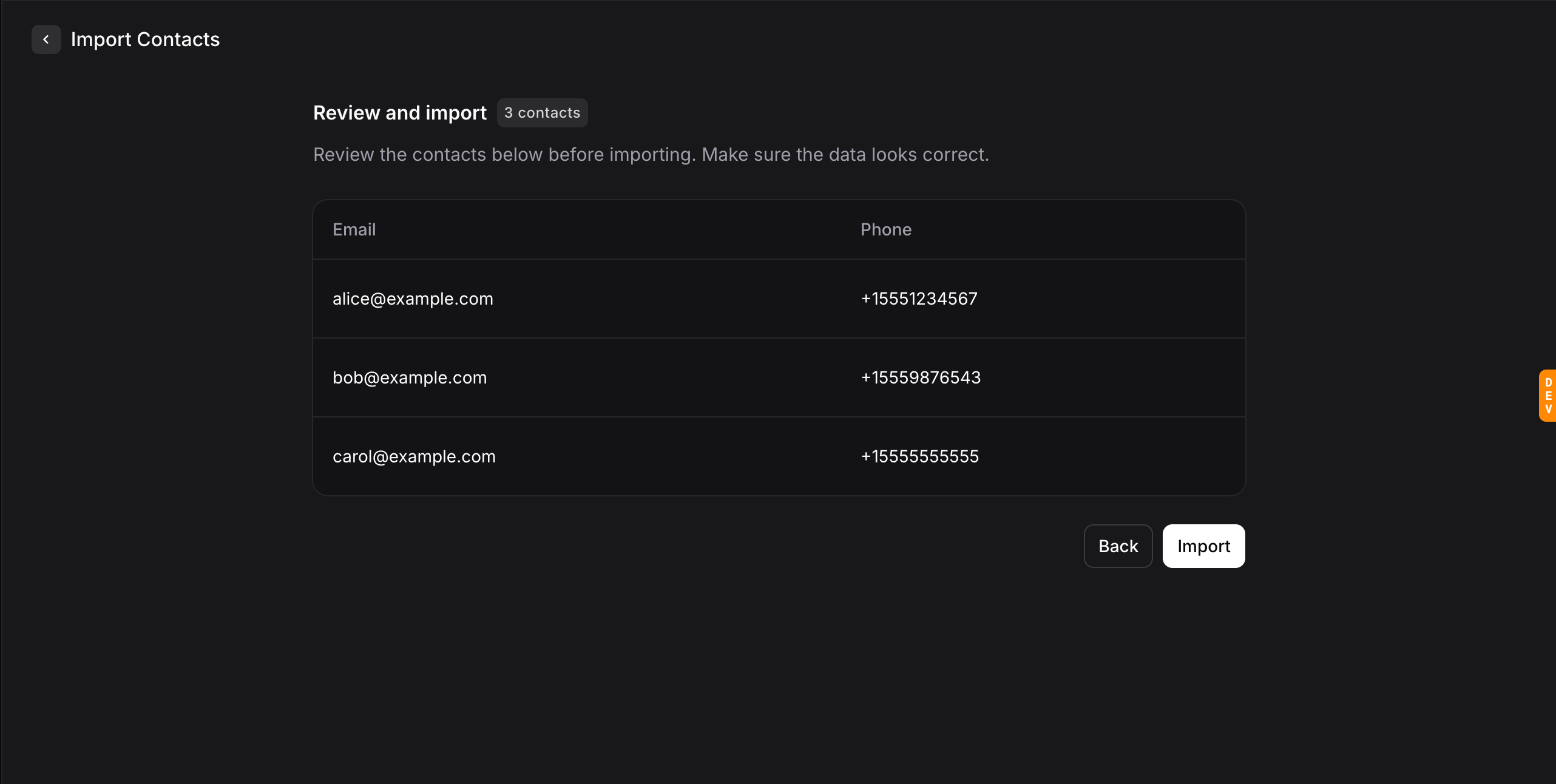Click the Review and import heading
Viewport: 1556px width, 784px height.
(399, 113)
